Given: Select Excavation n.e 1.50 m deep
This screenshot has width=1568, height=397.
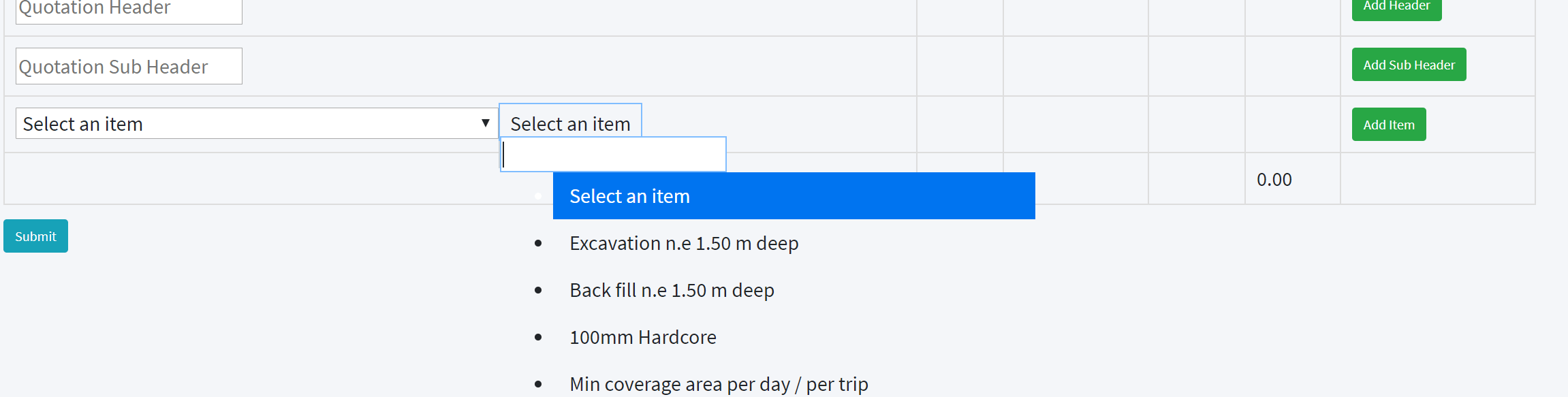Looking at the screenshot, I should 684,243.
